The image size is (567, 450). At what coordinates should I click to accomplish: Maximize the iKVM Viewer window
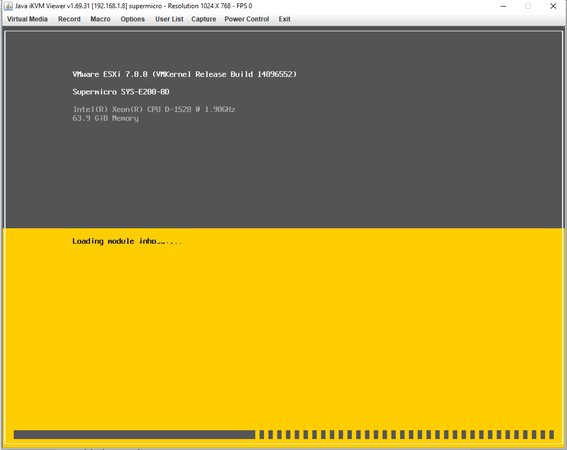tap(528, 6)
